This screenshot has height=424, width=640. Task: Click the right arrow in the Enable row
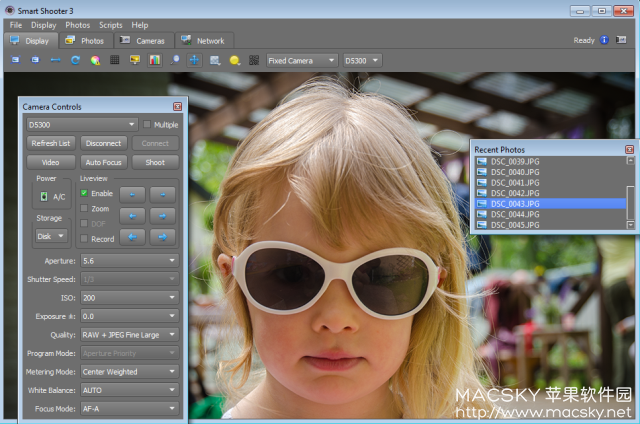pyautogui.click(x=162, y=195)
